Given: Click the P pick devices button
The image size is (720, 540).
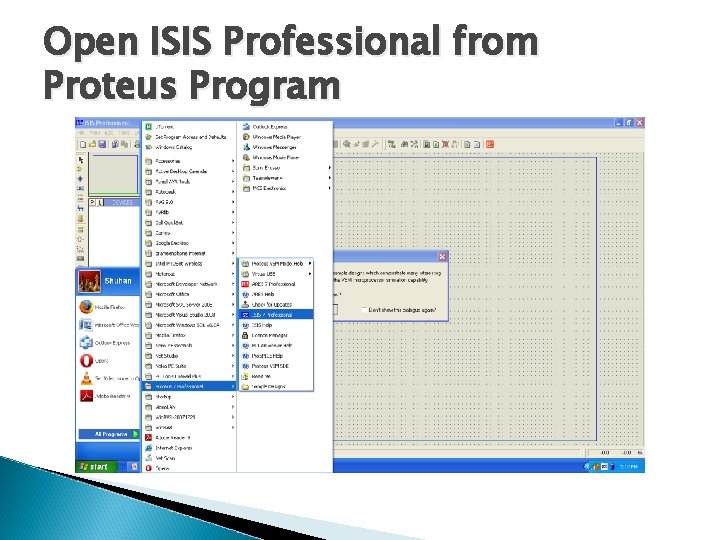Looking at the screenshot, I should pos(92,202).
